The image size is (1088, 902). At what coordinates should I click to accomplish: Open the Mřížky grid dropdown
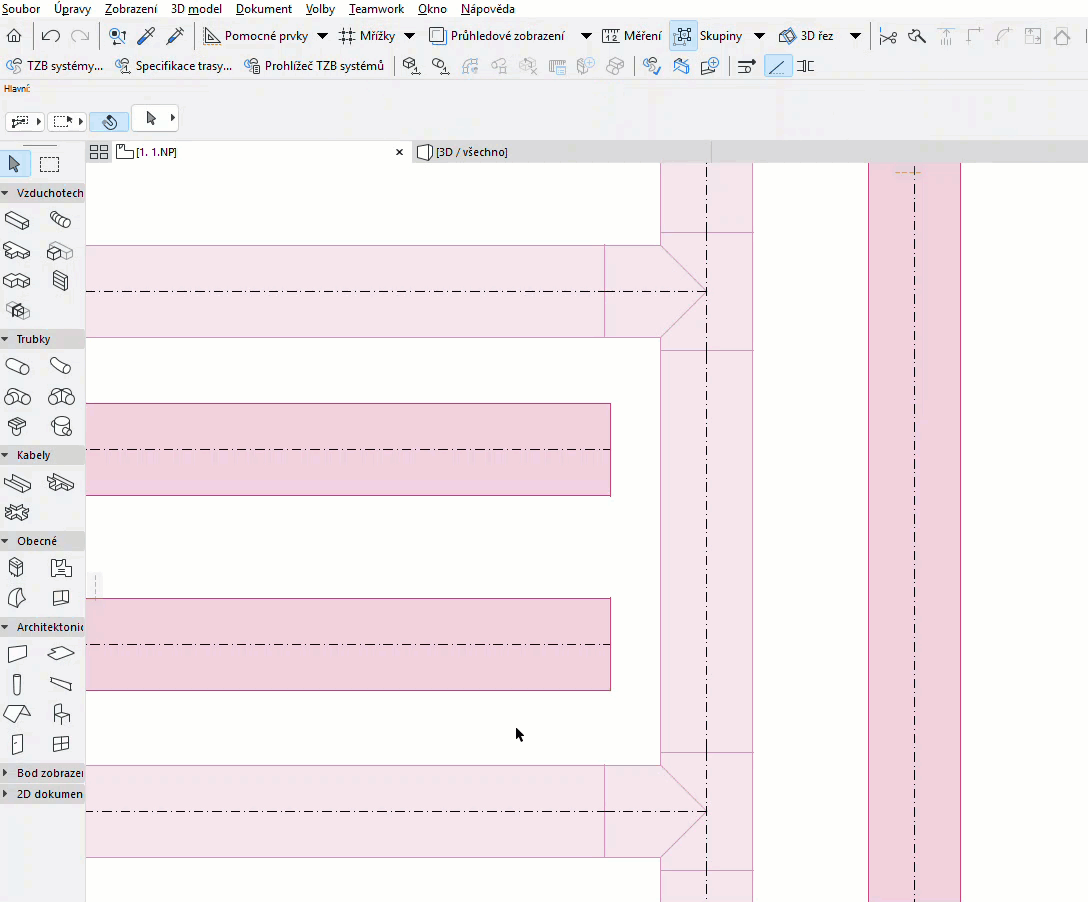(x=409, y=34)
